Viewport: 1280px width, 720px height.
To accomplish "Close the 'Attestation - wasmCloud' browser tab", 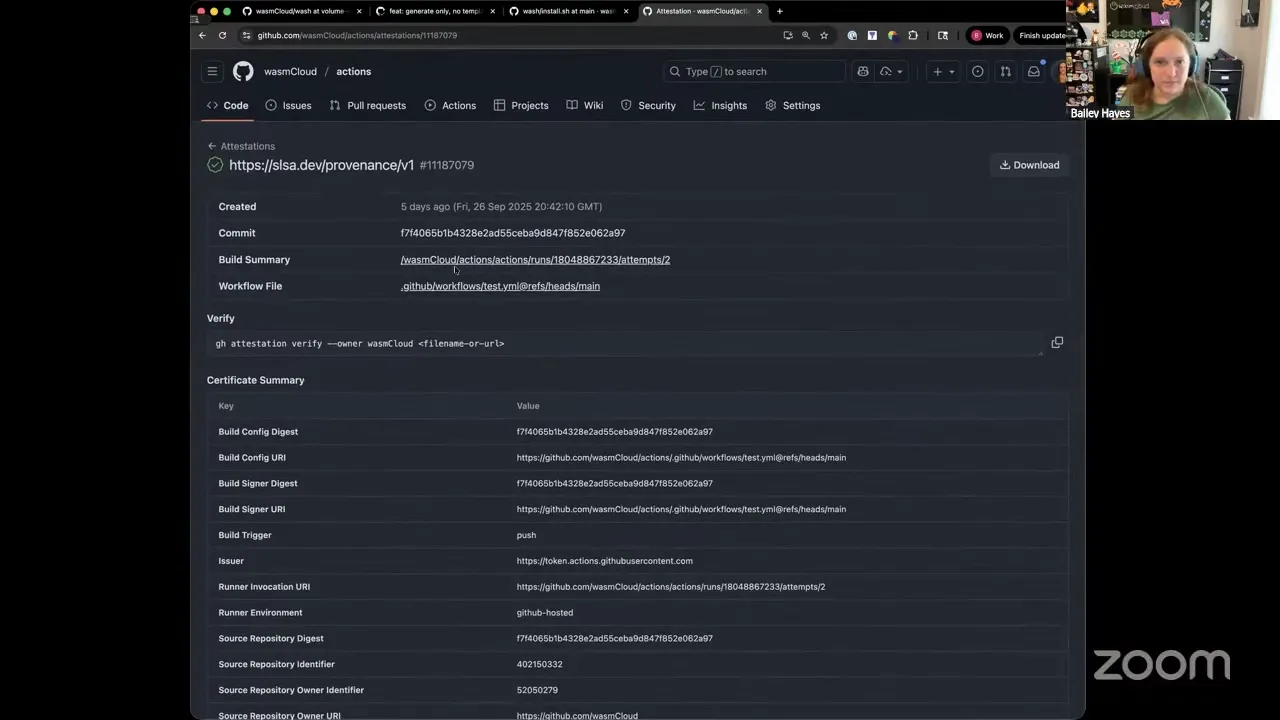I will (760, 11).
